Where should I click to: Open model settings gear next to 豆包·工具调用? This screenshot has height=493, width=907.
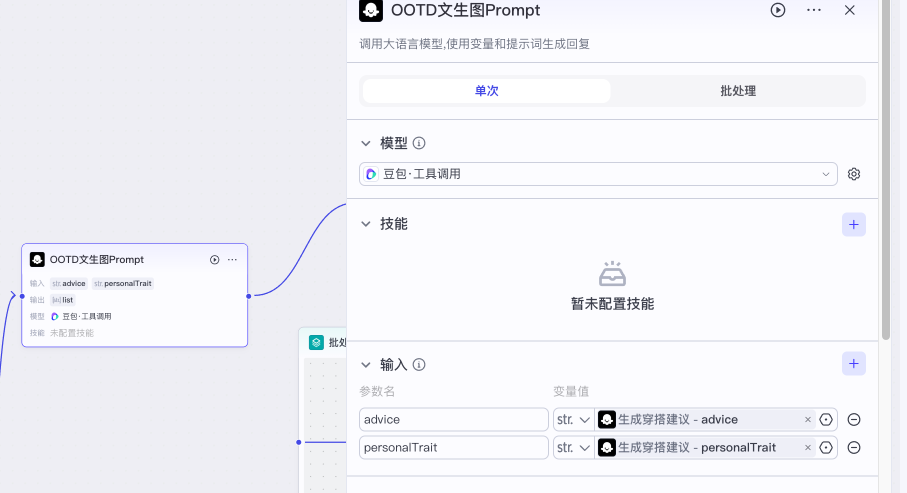coord(854,174)
